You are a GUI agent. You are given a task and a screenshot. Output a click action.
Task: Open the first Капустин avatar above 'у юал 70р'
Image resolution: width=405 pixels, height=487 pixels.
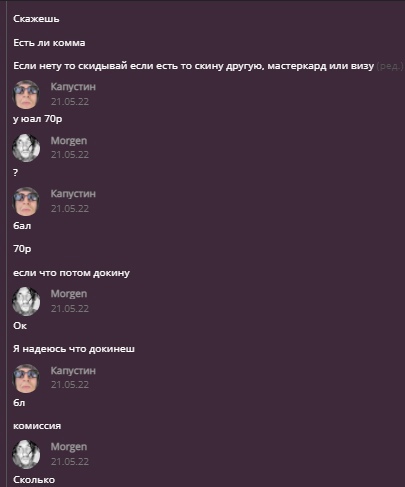tap(26, 94)
